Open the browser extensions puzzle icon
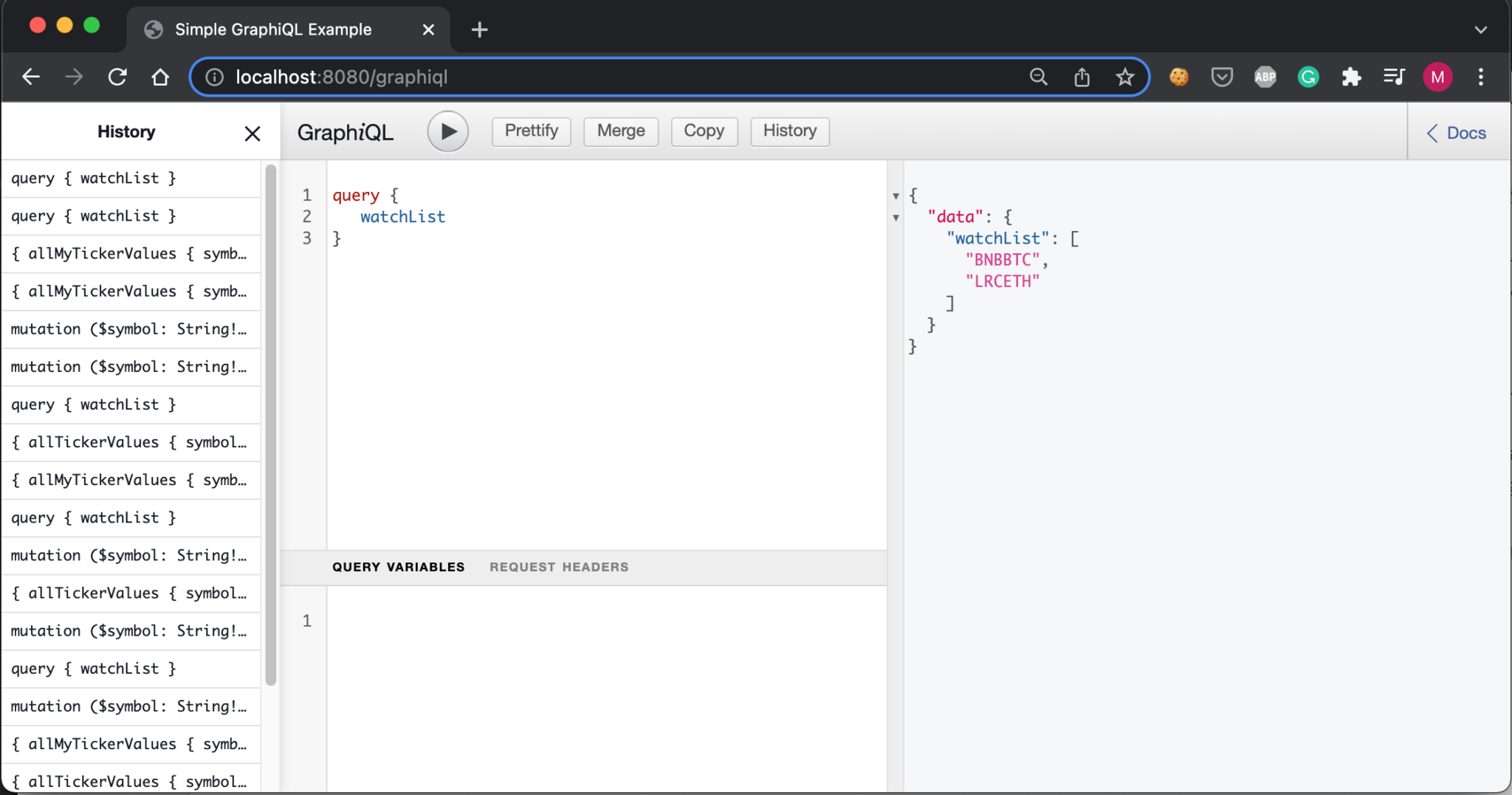The image size is (1512, 795). (1351, 77)
